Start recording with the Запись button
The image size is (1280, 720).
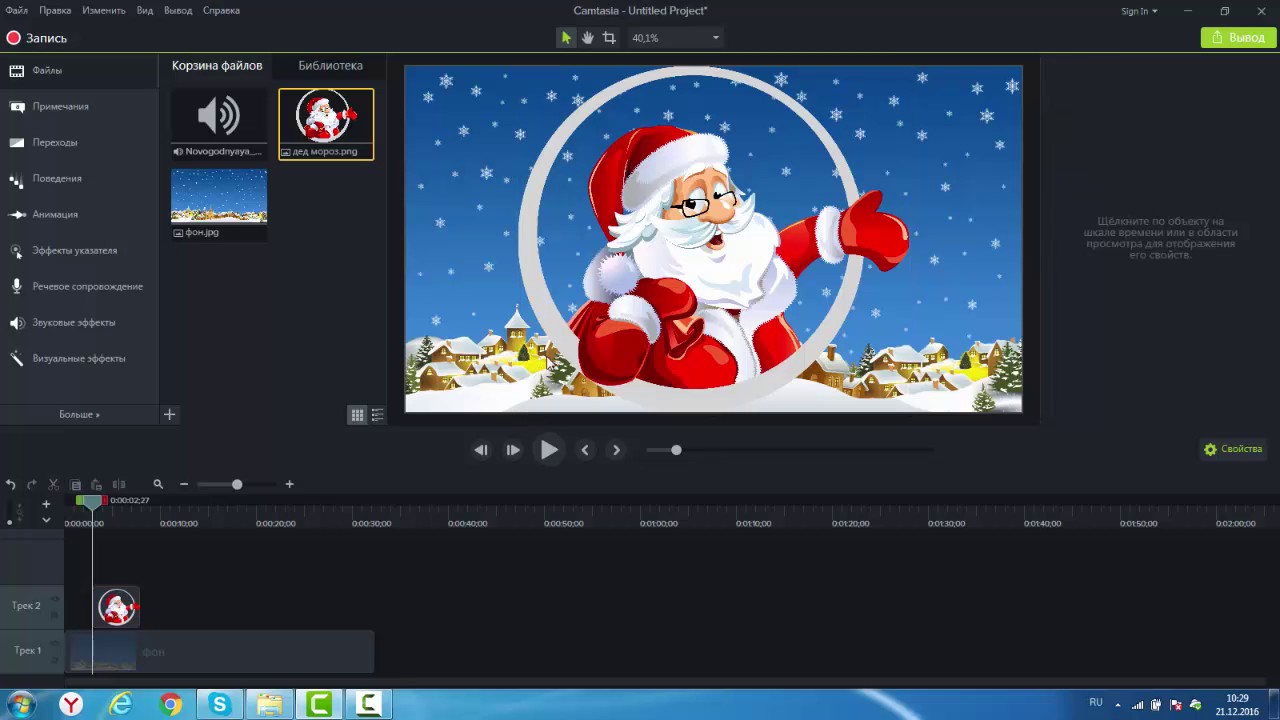coord(37,38)
